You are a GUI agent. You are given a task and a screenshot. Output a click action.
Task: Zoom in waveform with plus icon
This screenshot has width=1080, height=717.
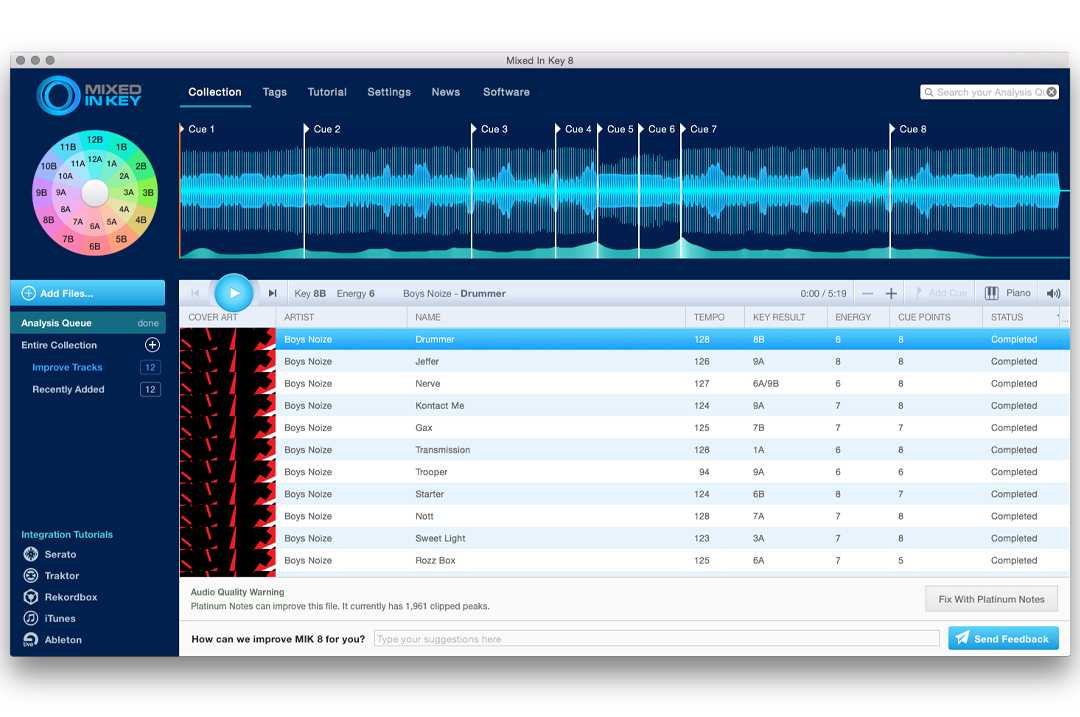891,293
